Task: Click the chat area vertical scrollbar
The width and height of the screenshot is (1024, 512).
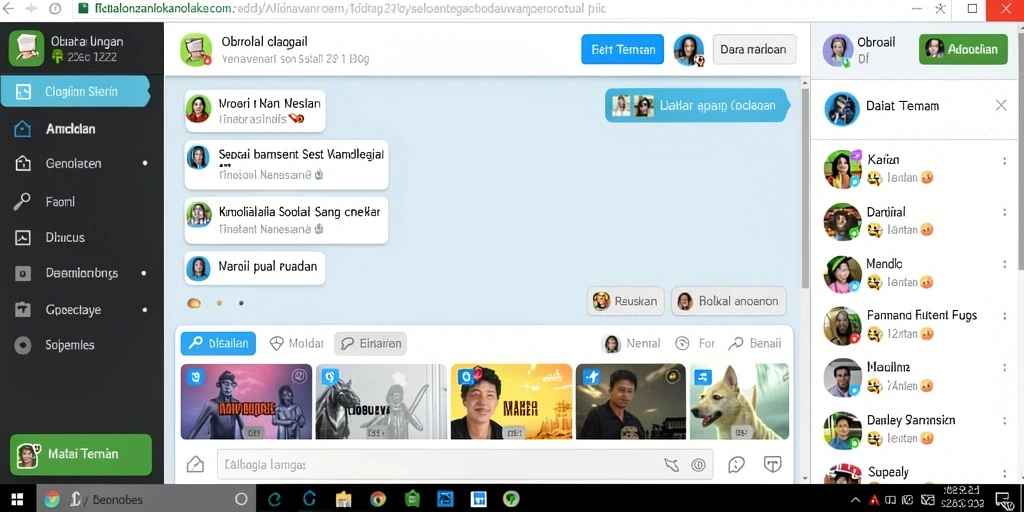Action: pos(805,189)
